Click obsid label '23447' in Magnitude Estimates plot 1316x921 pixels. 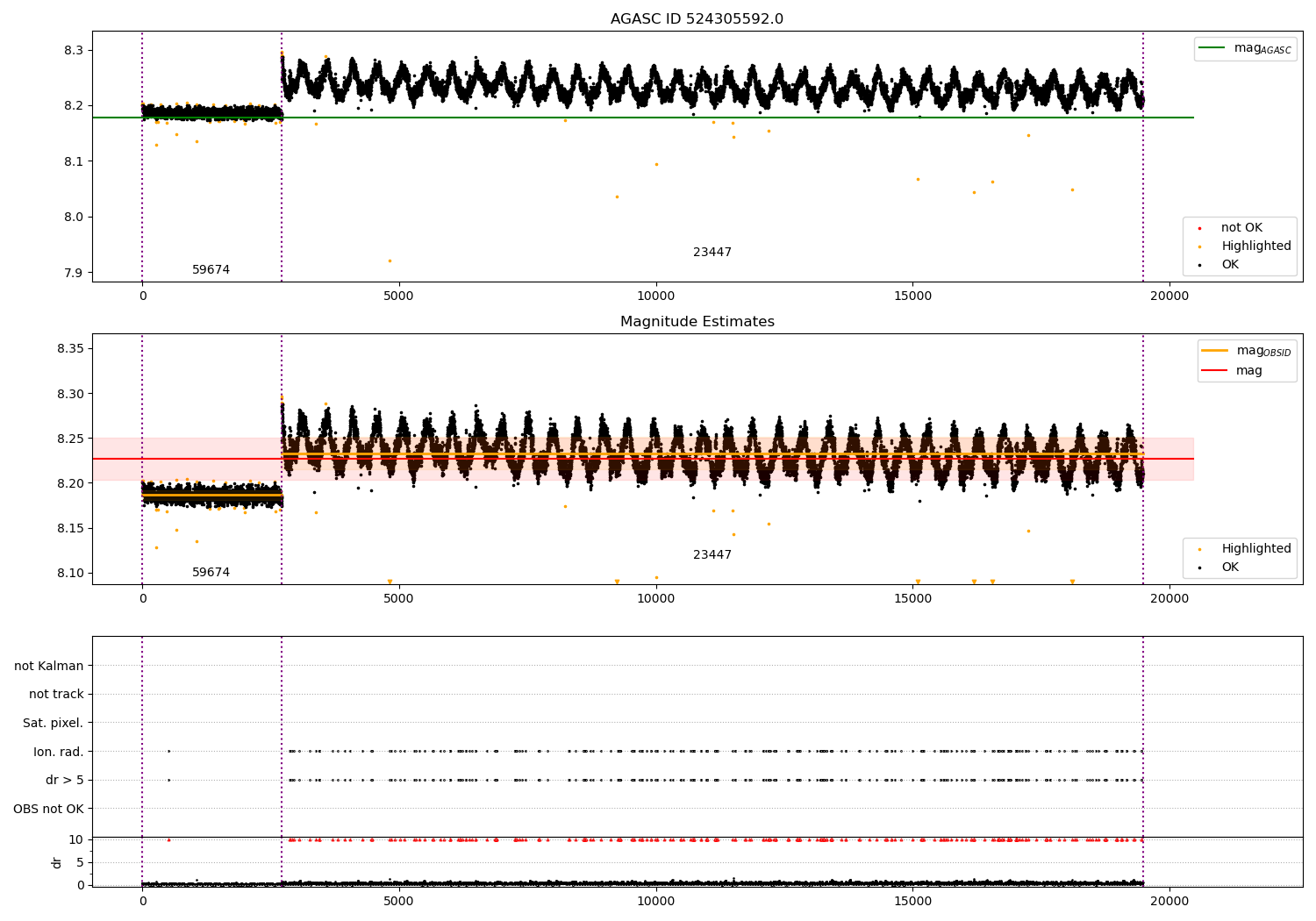coord(712,555)
